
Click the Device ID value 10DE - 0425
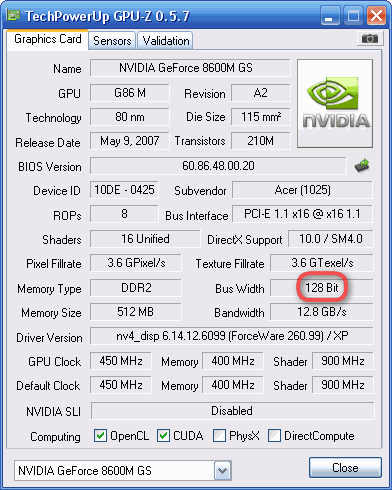(124, 190)
